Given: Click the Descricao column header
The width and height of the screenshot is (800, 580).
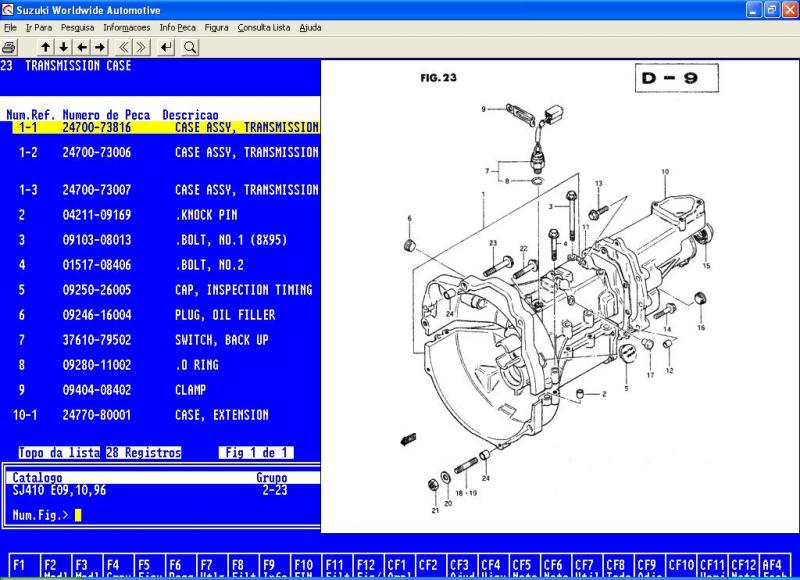Looking at the screenshot, I should (190, 115).
